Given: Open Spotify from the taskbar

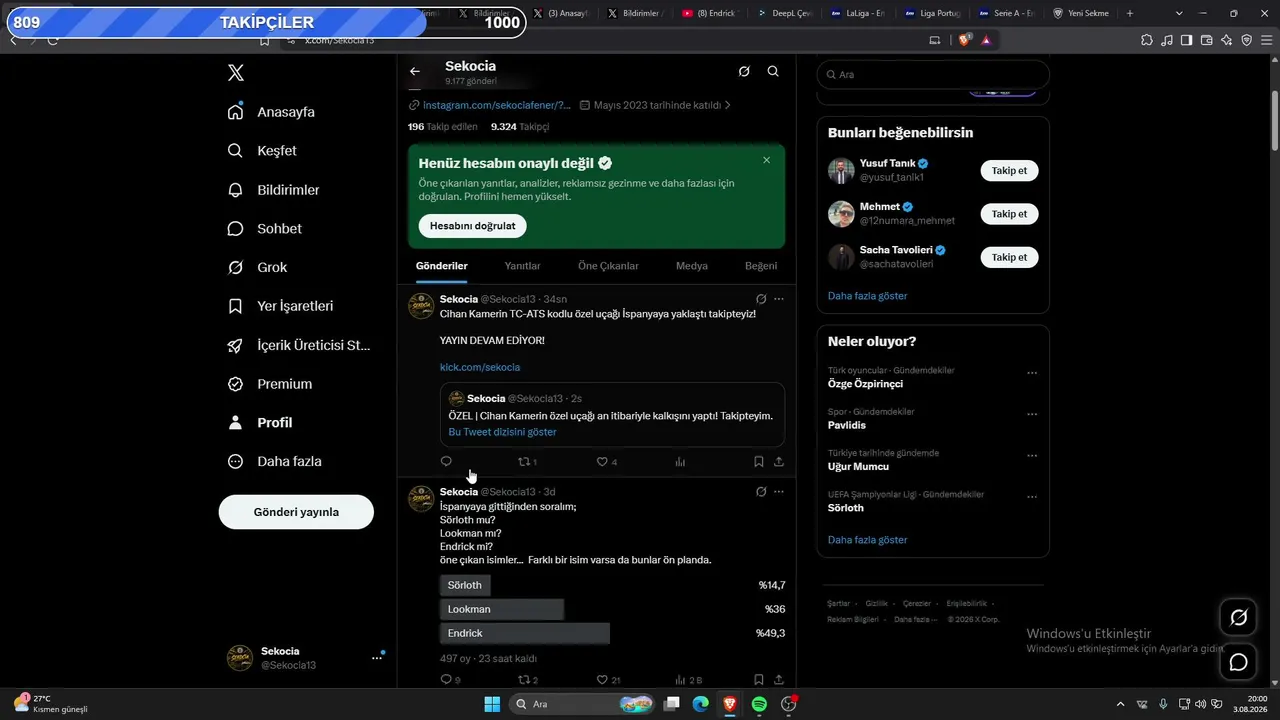Looking at the screenshot, I should point(759,704).
